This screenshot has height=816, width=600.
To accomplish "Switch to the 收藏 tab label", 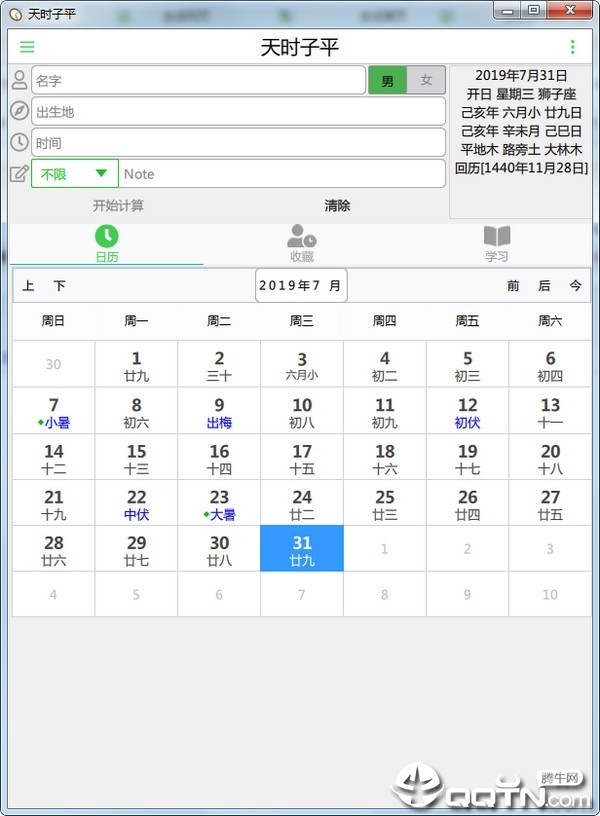I will click(302, 257).
